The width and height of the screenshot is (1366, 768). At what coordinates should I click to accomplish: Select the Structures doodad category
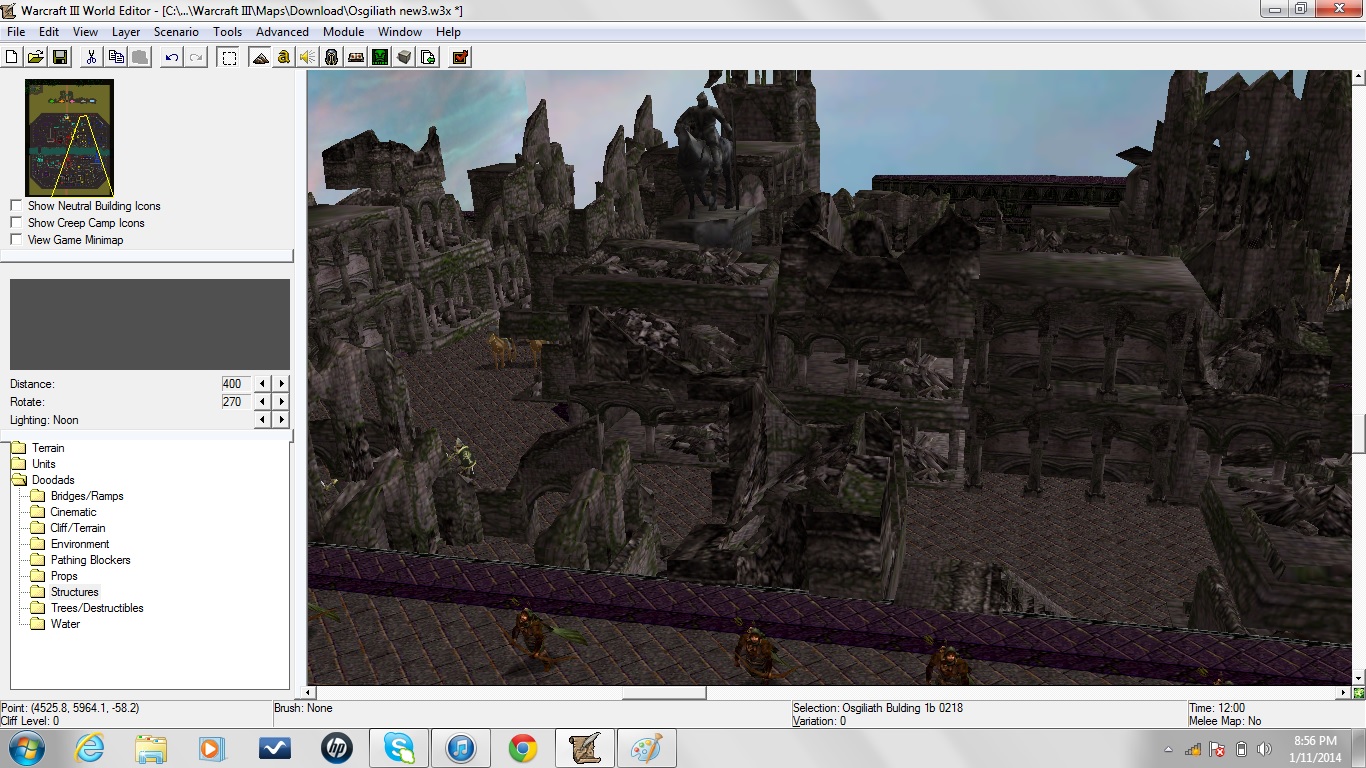pos(75,592)
